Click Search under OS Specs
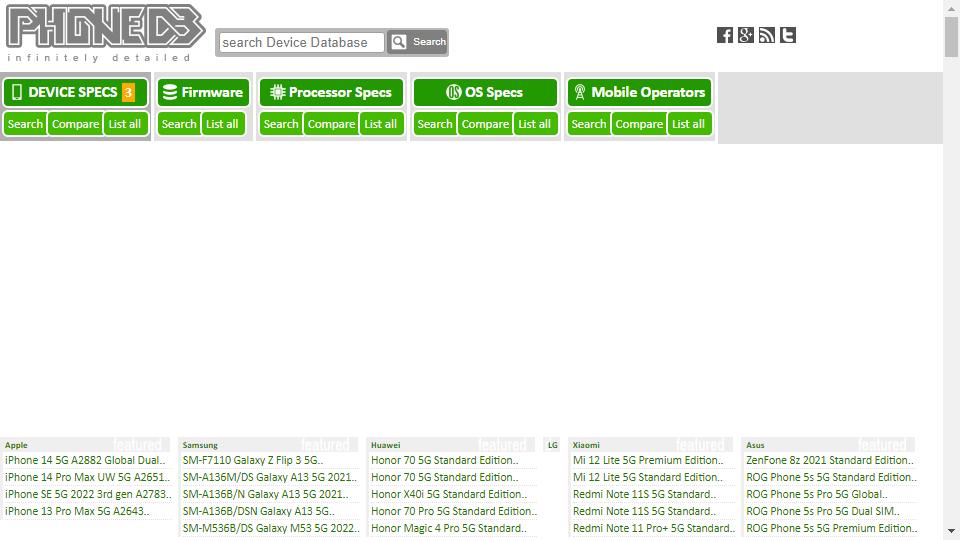Viewport: 960px width, 540px height. [x=435, y=124]
